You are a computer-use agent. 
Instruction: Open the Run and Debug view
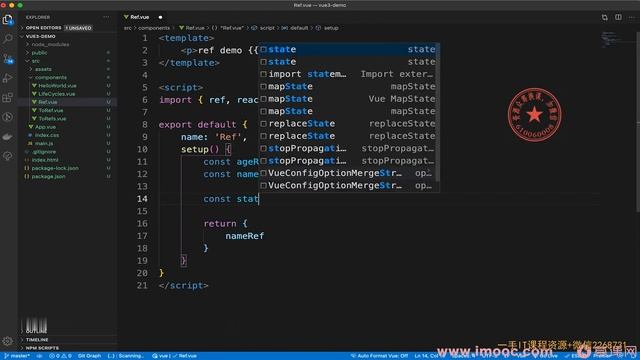tap(8, 78)
